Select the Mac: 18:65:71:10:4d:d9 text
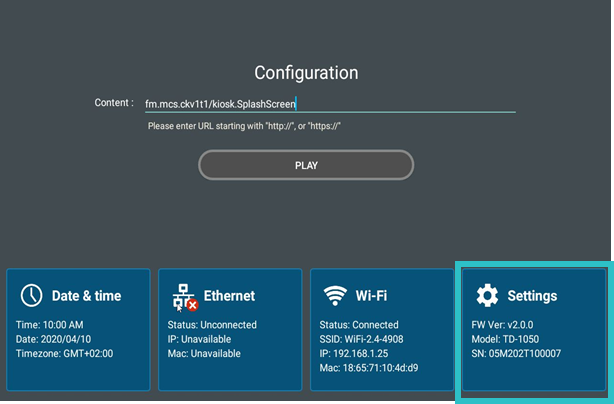The image size is (614, 404). point(368,368)
